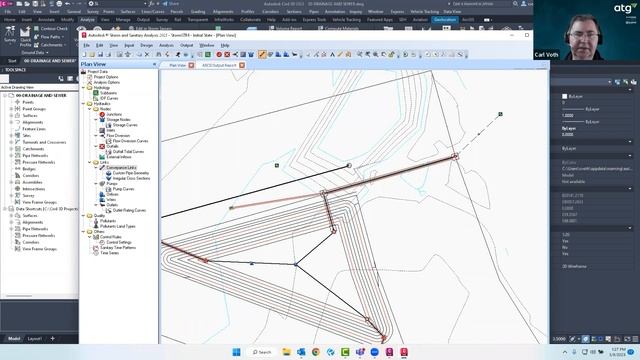Open the Output menu

pyautogui.click(x=187, y=45)
